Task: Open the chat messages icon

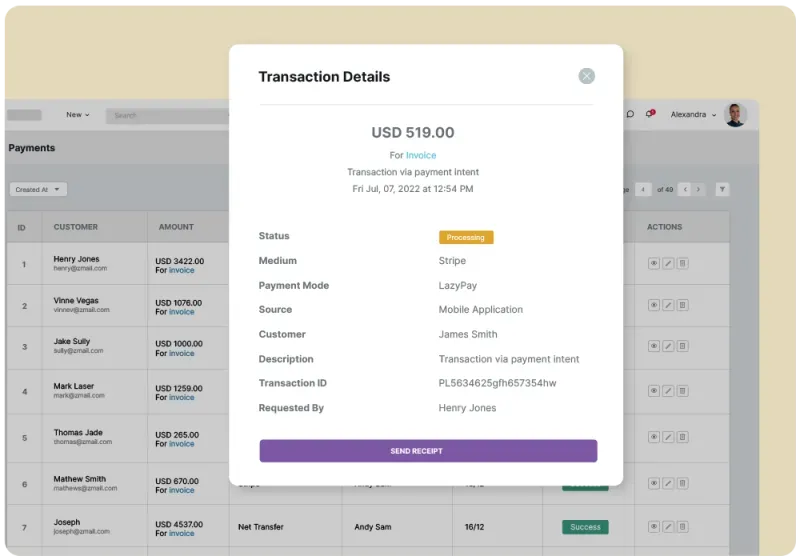Action: [630, 114]
